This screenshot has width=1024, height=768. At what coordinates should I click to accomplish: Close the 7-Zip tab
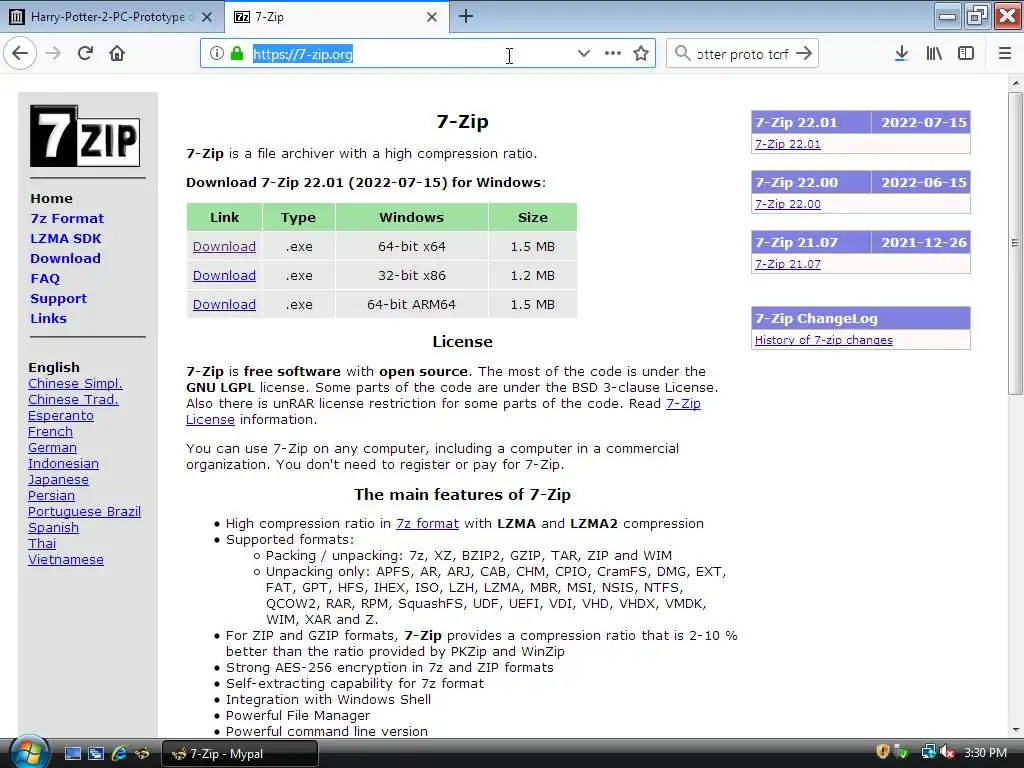click(432, 17)
